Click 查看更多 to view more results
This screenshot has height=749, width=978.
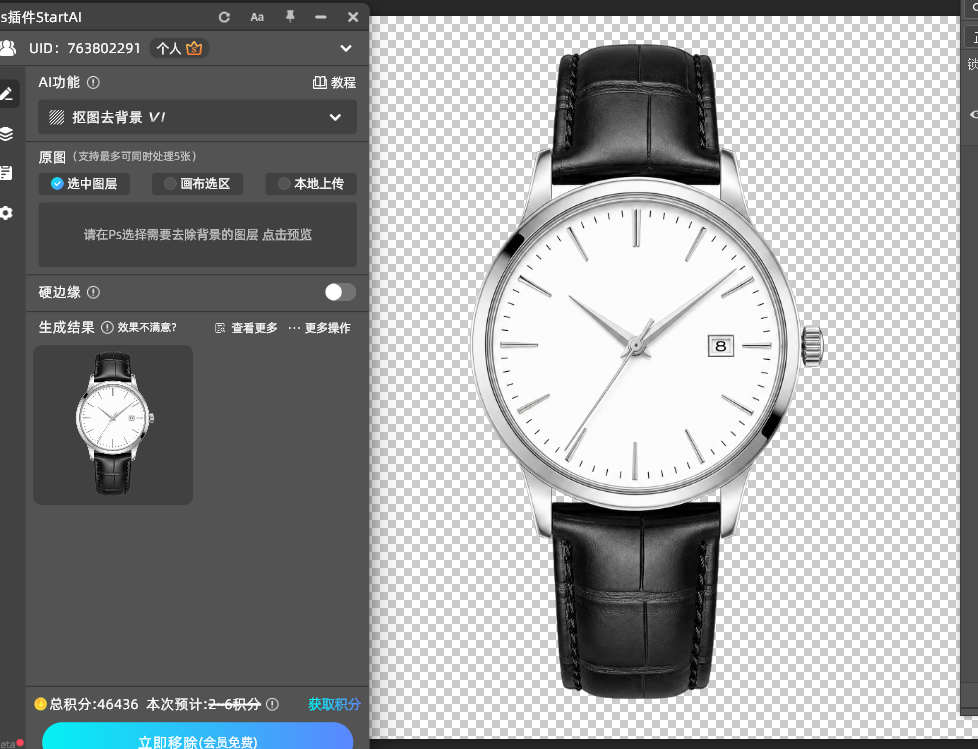pos(247,328)
